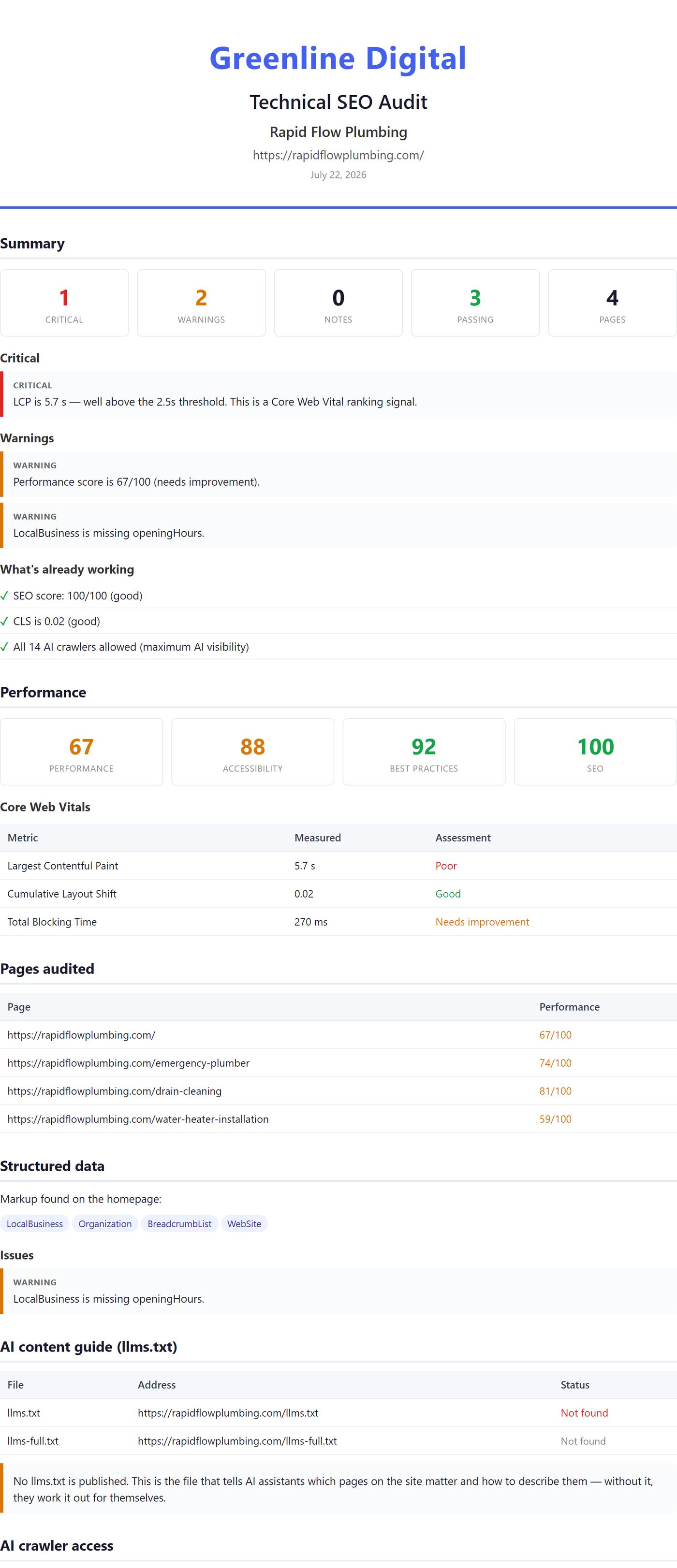Click the checkmark beside All 14 AI crawlers
The width and height of the screenshot is (677, 1568).
pos(4,647)
